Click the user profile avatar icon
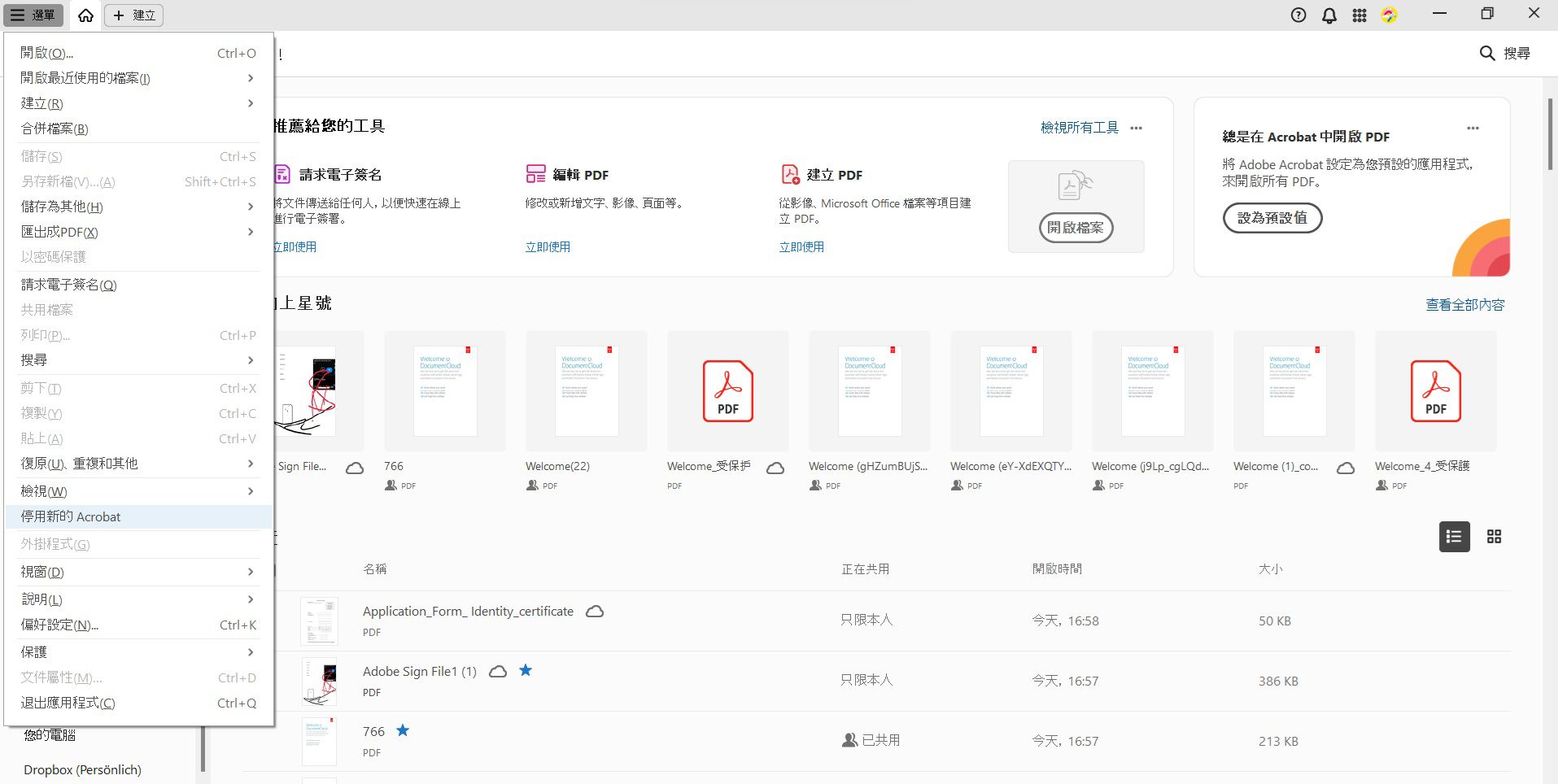The image size is (1558, 784). tap(1389, 15)
